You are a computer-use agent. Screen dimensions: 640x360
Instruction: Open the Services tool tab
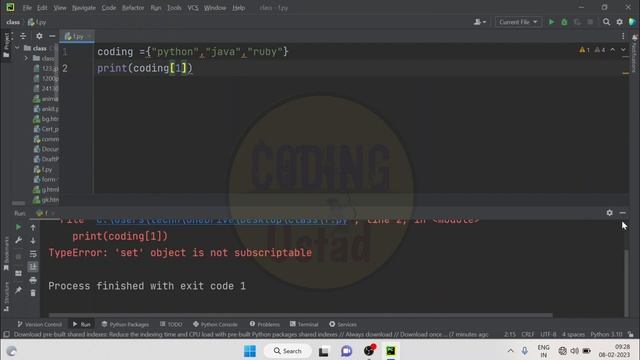pos(343,324)
